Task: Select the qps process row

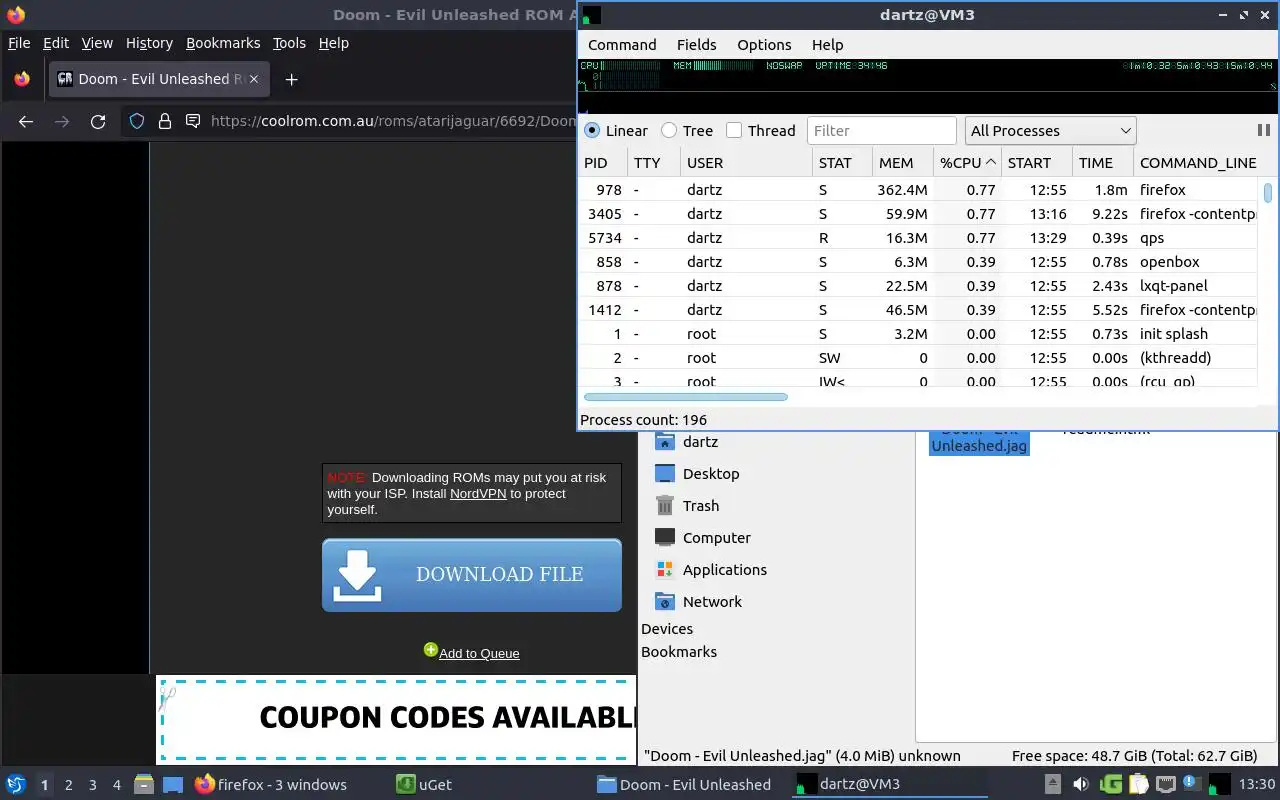Action: tap(918, 238)
